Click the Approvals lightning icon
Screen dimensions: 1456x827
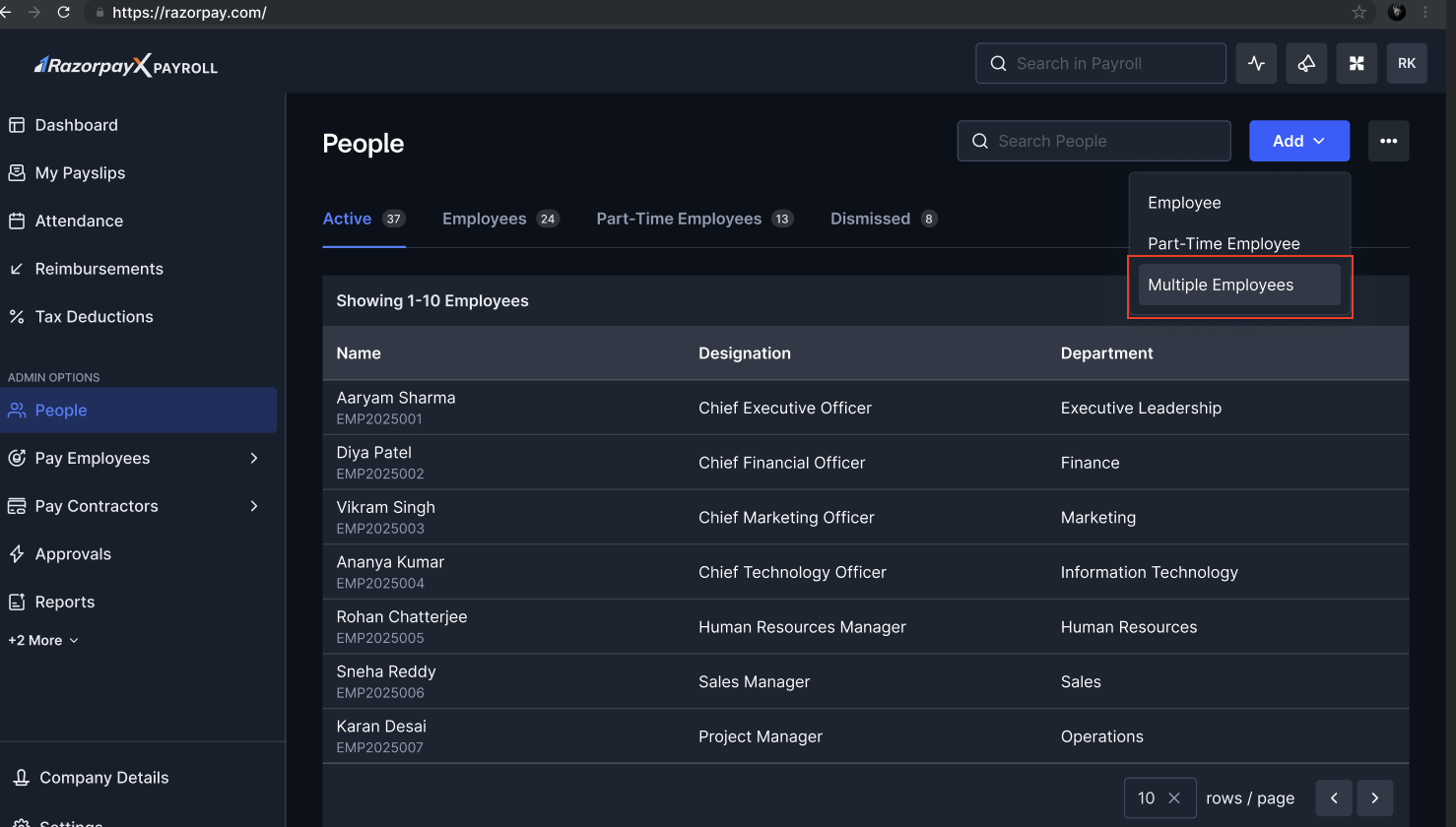click(17, 554)
